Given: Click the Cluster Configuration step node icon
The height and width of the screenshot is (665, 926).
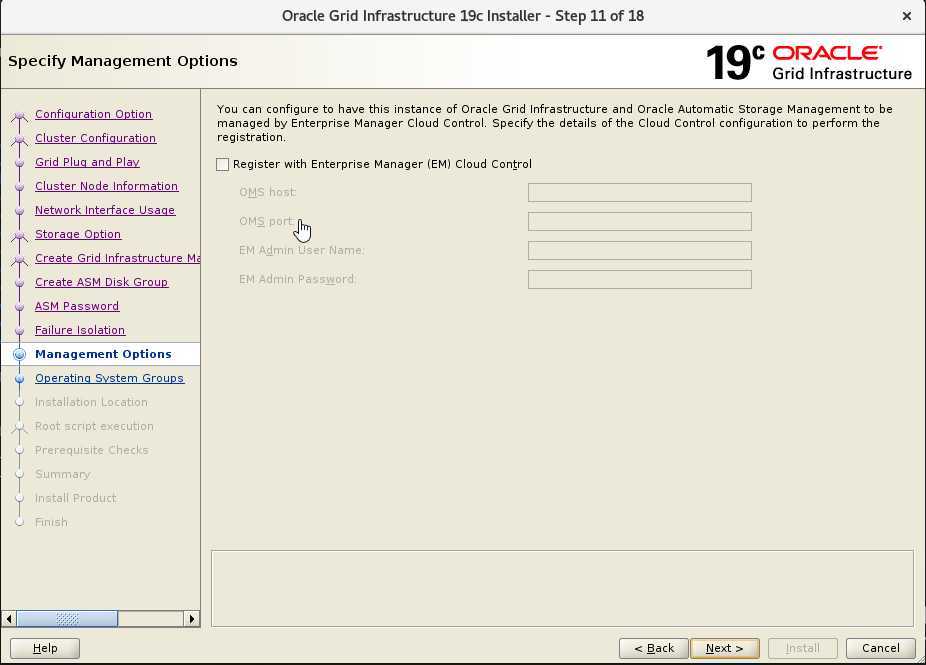Looking at the screenshot, I should tap(19, 139).
